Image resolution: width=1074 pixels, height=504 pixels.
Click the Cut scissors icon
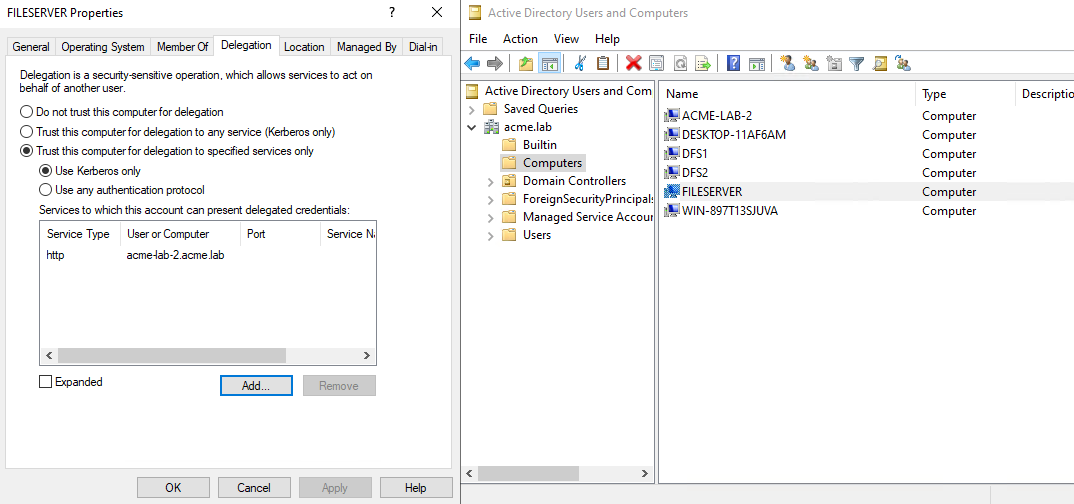[x=579, y=63]
